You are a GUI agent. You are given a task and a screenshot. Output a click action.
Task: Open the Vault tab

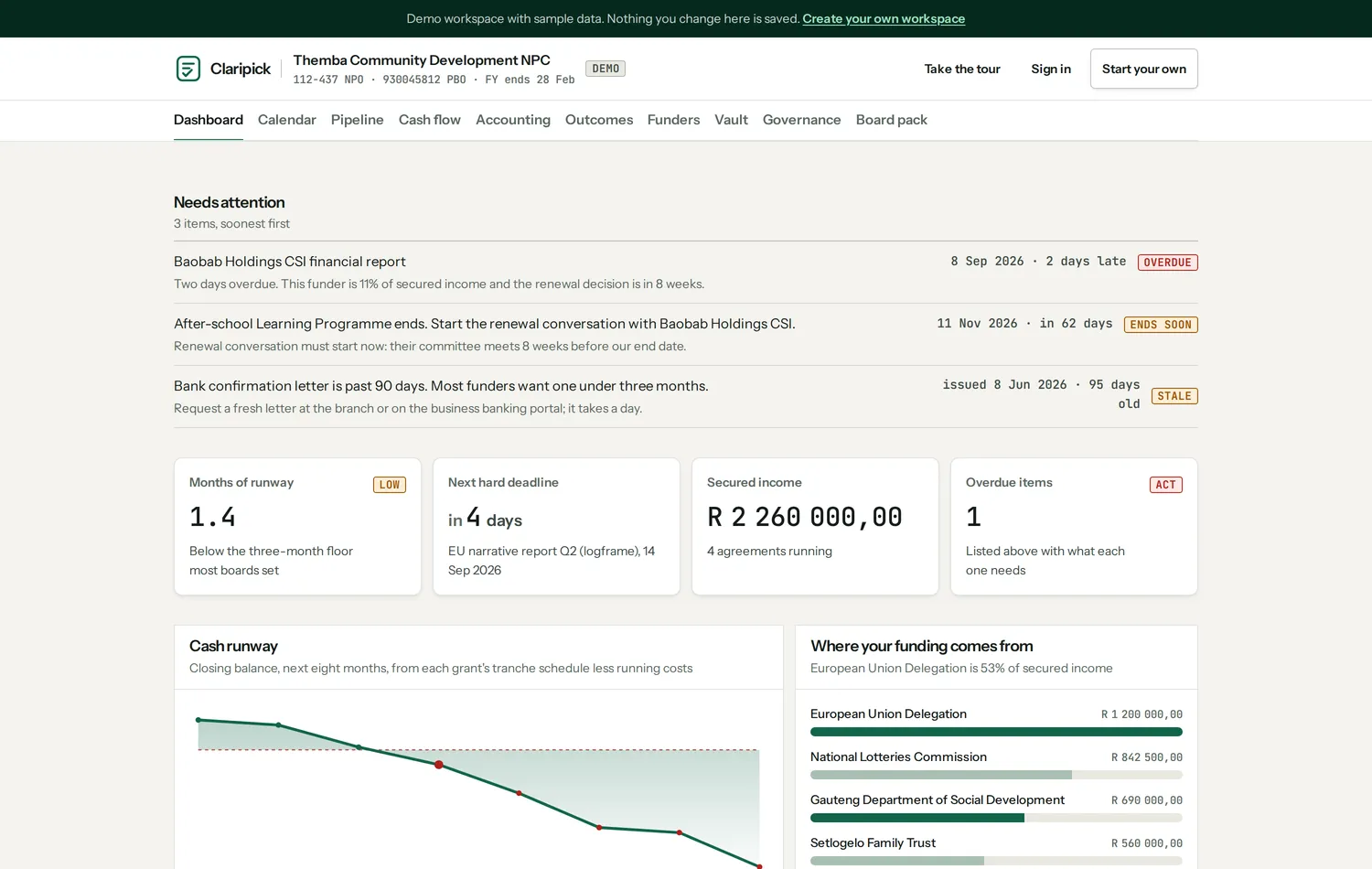(732, 120)
